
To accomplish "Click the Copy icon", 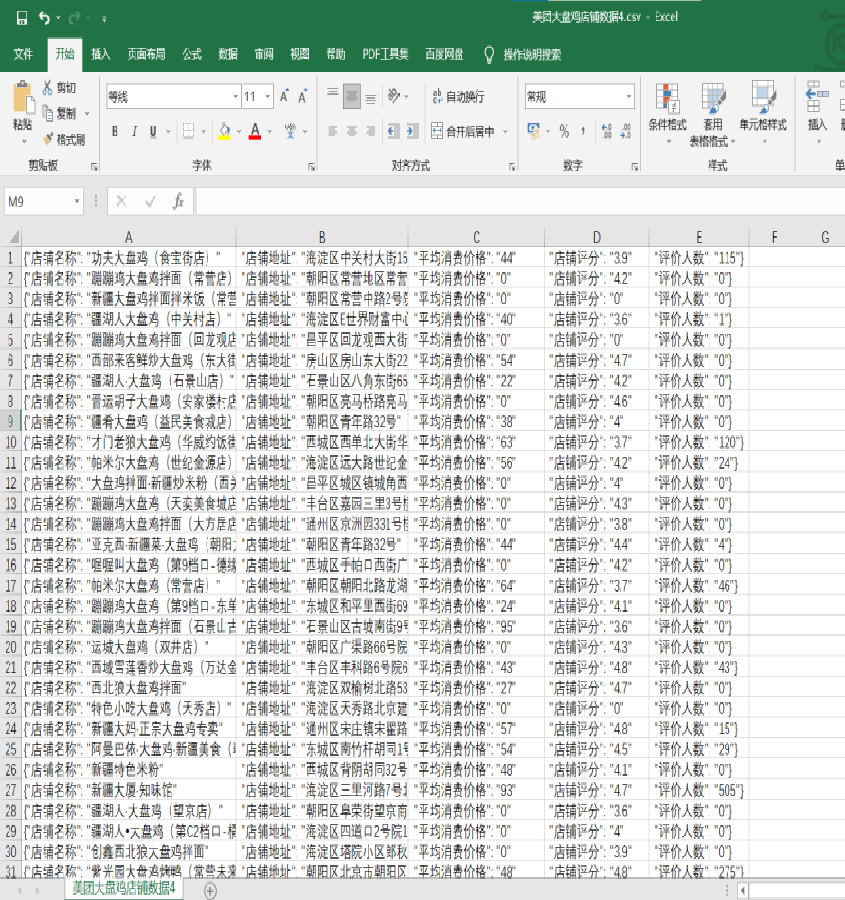I will click(x=48, y=112).
